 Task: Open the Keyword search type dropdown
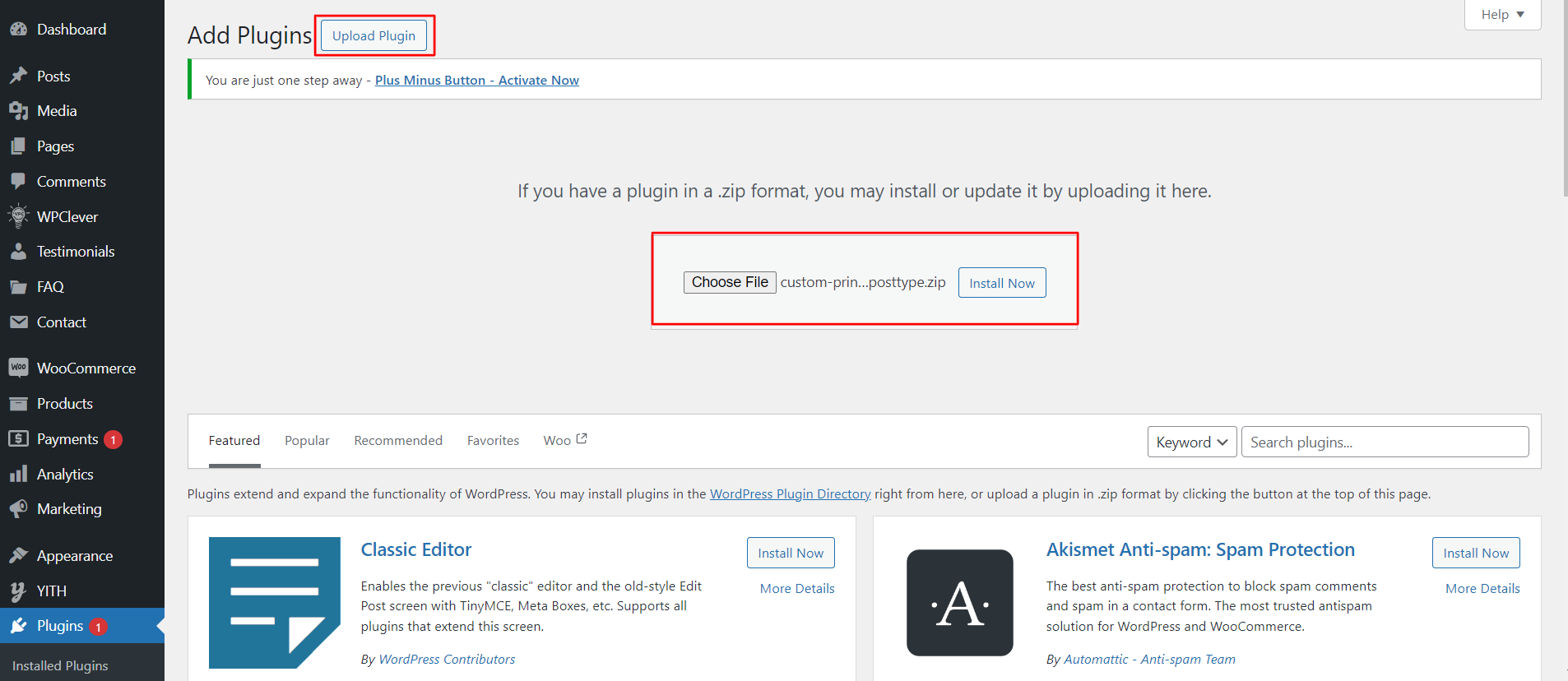point(1192,442)
